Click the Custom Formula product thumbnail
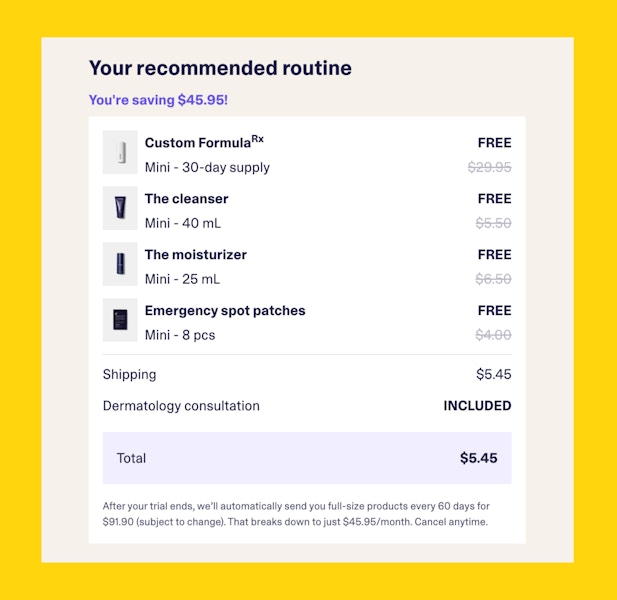The height and width of the screenshot is (600, 617). click(120, 152)
